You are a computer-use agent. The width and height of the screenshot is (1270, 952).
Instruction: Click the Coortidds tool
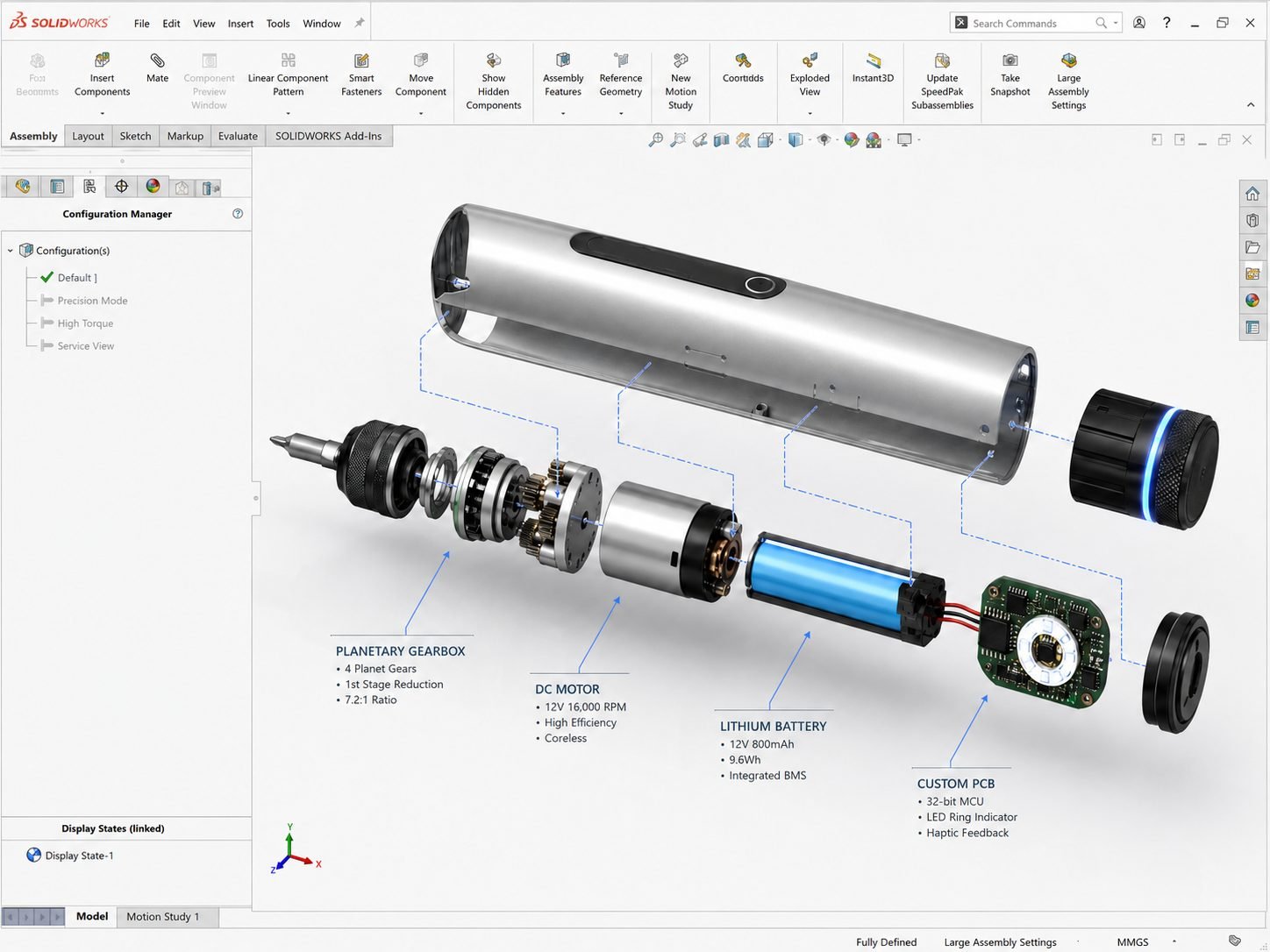(x=743, y=68)
